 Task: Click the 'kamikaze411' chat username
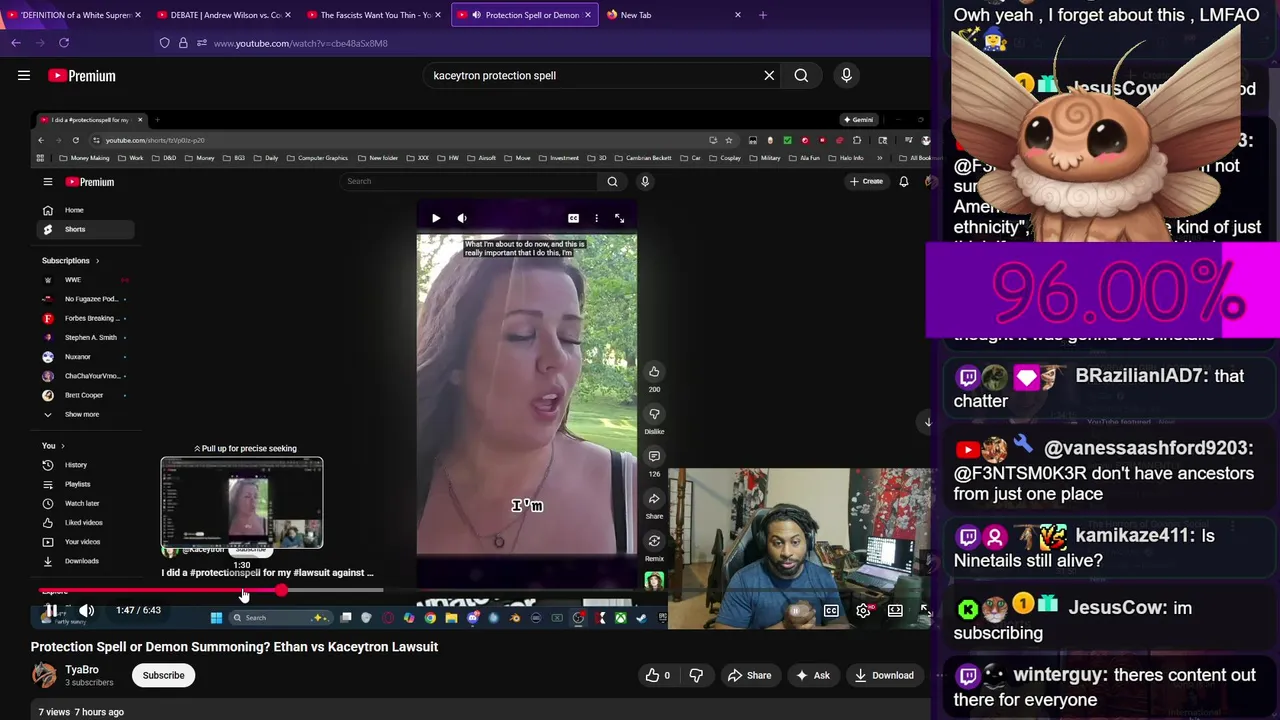[1135, 536]
